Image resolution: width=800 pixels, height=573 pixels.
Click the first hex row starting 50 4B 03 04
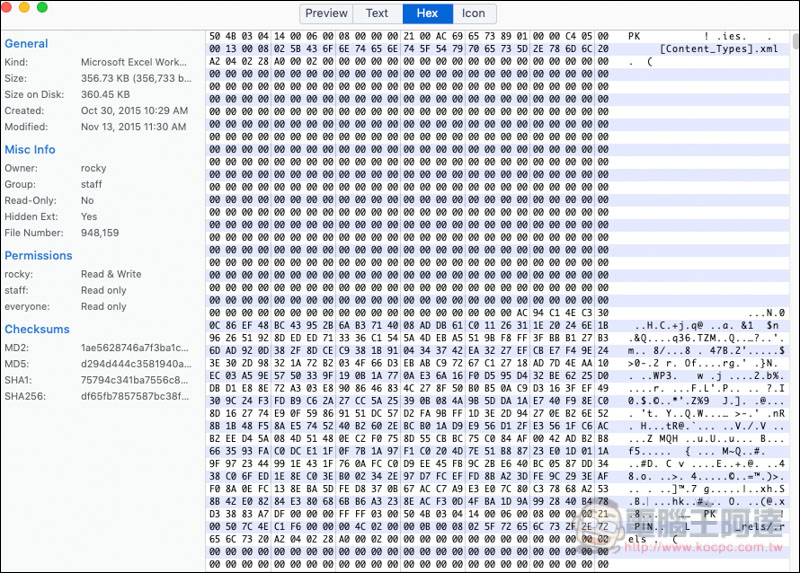click(409, 36)
